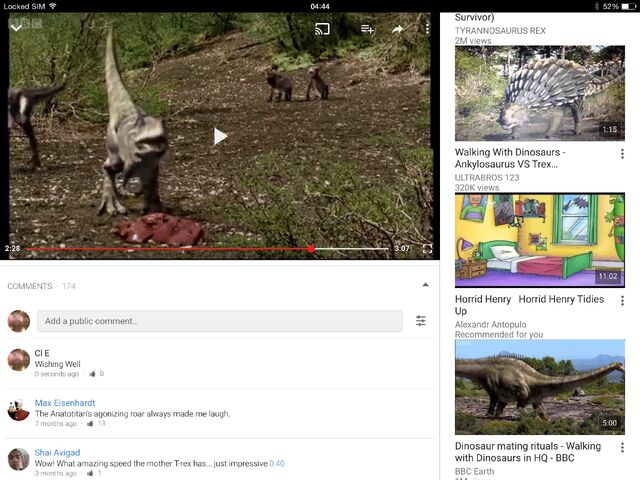Open Ankylosaurus VS Trex video thumbnail
640x480 pixels.
[540, 93]
